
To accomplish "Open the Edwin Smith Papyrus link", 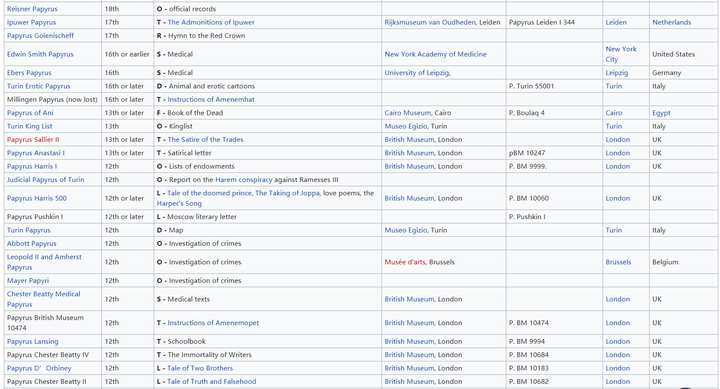I will 40,54.
